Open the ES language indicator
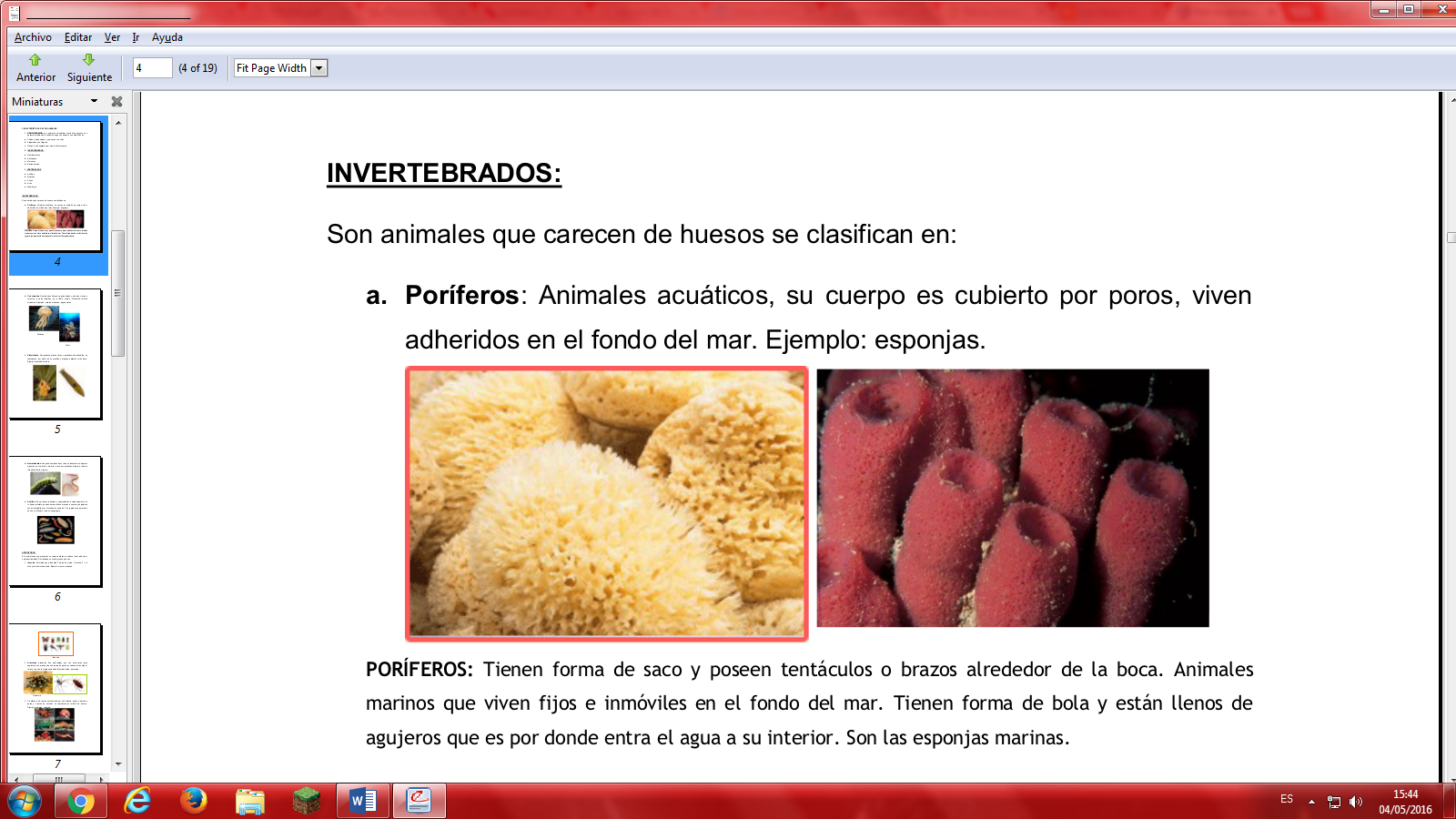Image resolution: width=1456 pixels, height=819 pixels. pyautogui.click(x=1287, y=799)
